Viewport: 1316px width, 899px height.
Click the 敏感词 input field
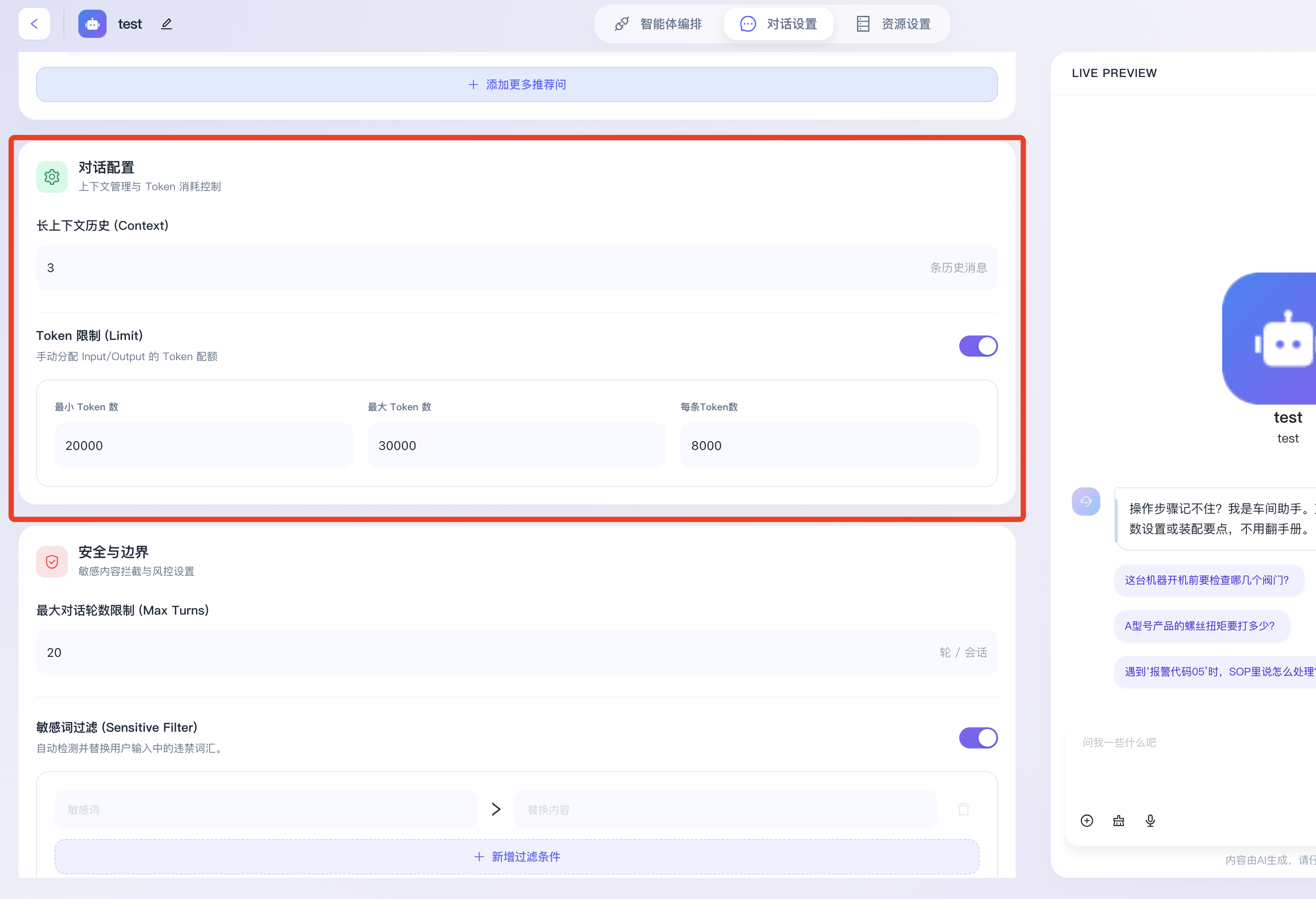tap(265, 810)
